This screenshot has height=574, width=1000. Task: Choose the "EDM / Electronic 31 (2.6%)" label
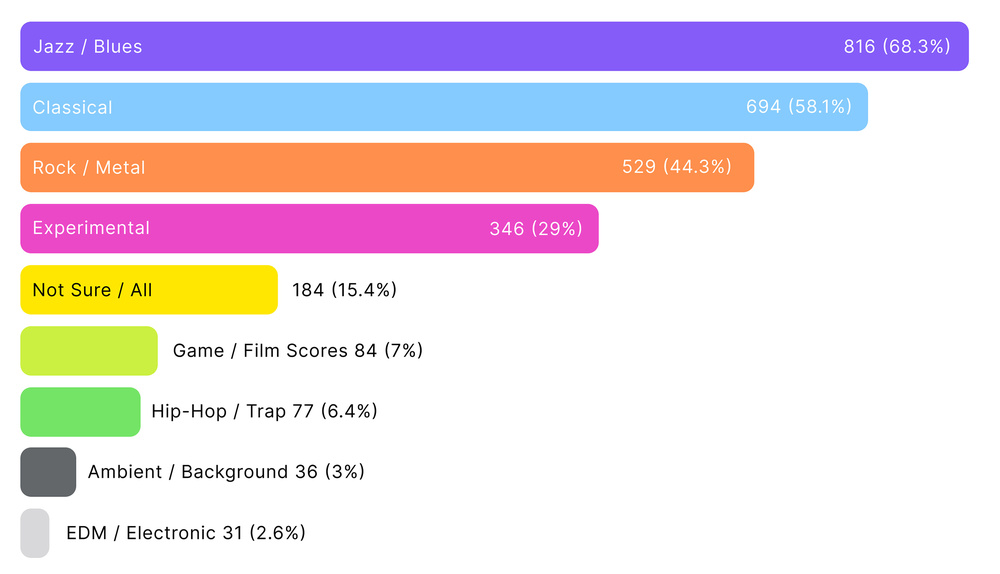click(186, 533)
